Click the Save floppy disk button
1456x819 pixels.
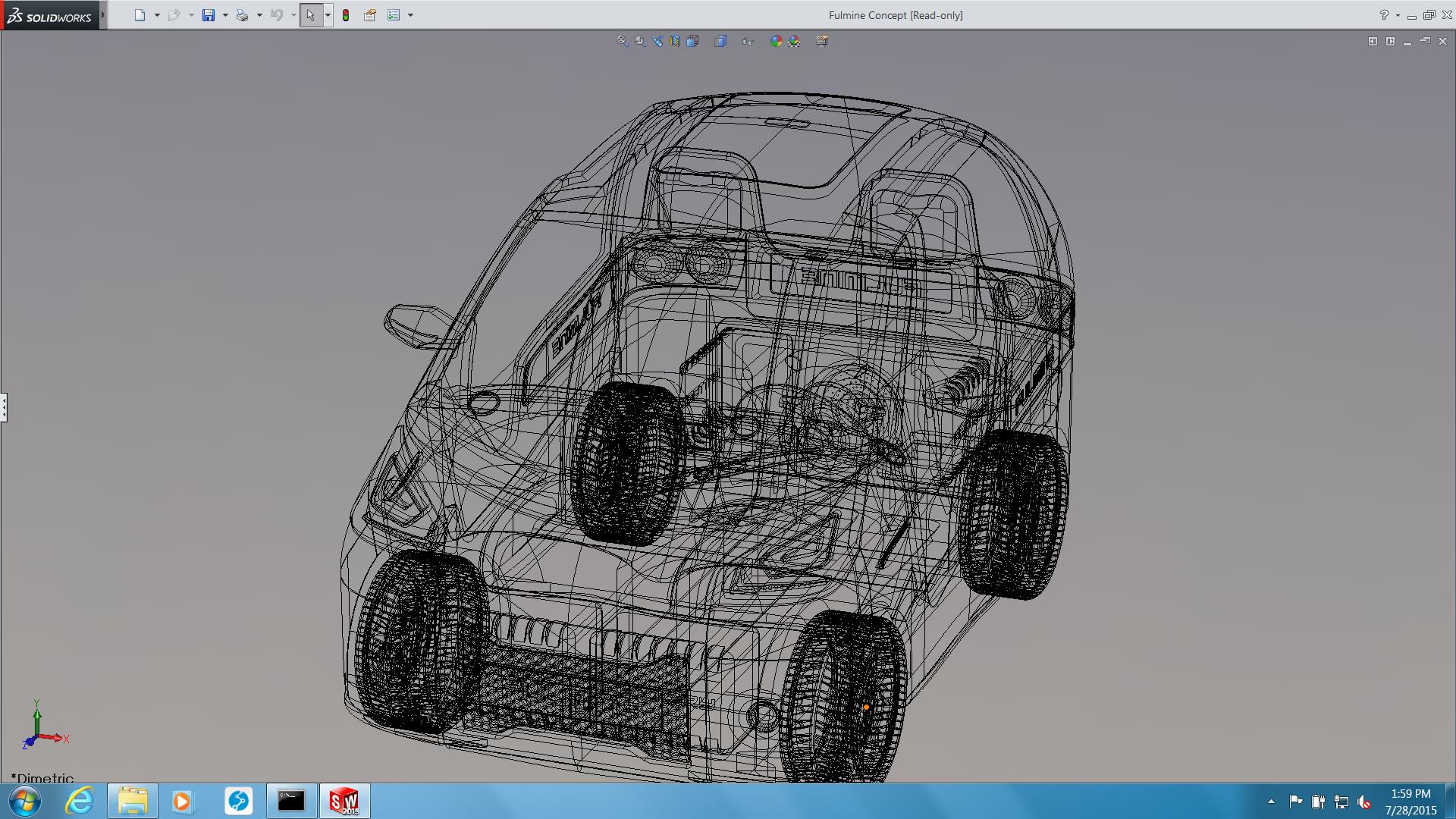tap(209, 15)
